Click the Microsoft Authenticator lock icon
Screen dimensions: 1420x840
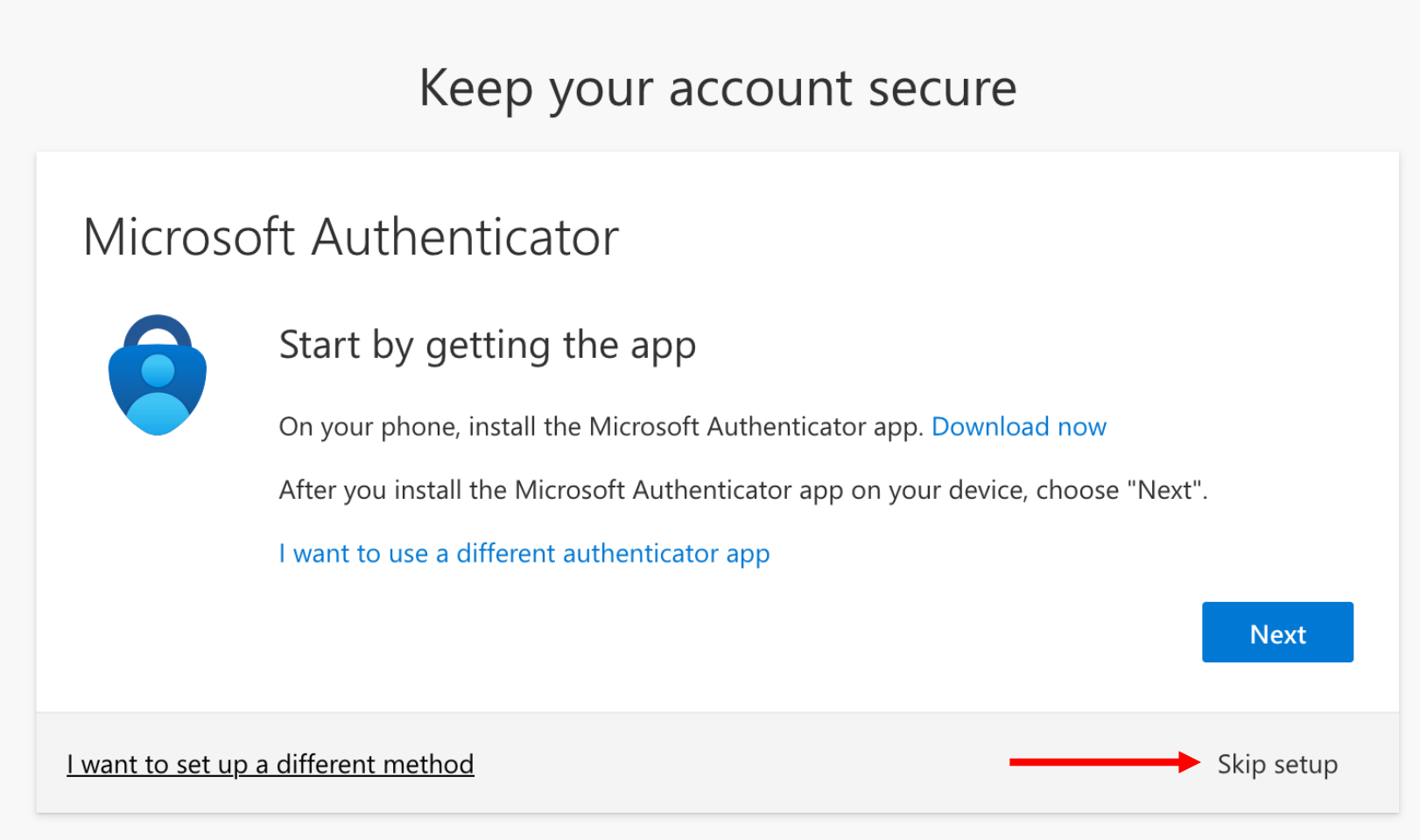click(158, 378)
